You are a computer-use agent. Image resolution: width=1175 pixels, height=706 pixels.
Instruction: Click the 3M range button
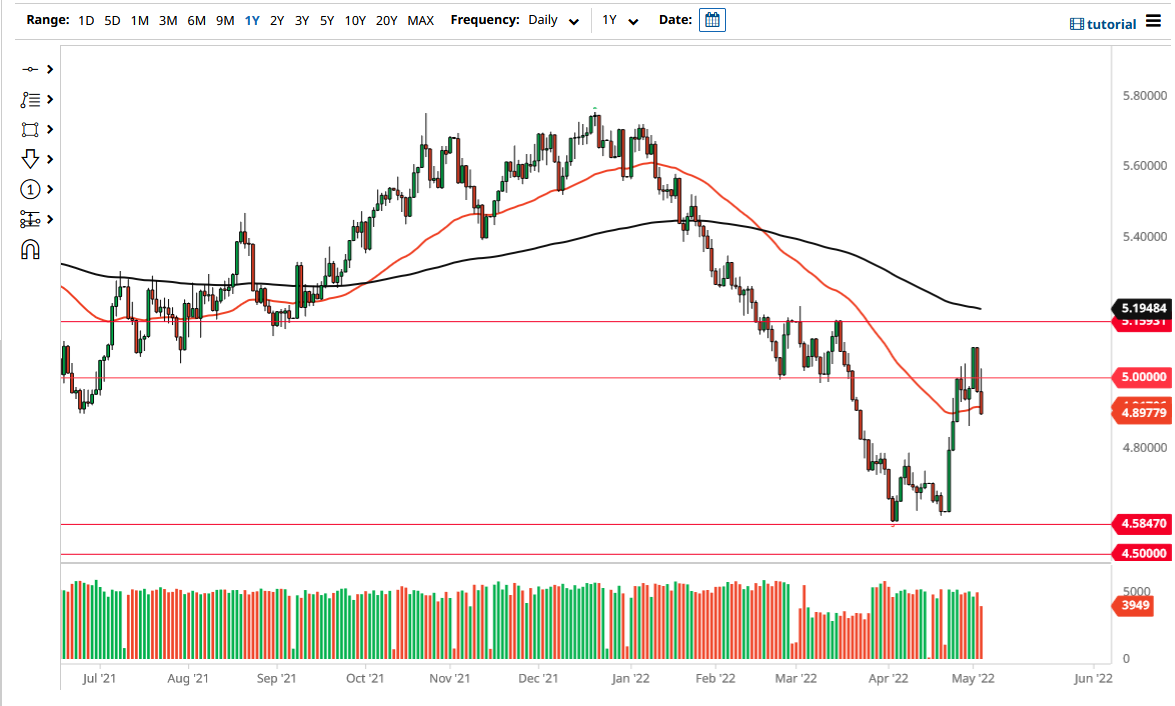click(167, 20)
